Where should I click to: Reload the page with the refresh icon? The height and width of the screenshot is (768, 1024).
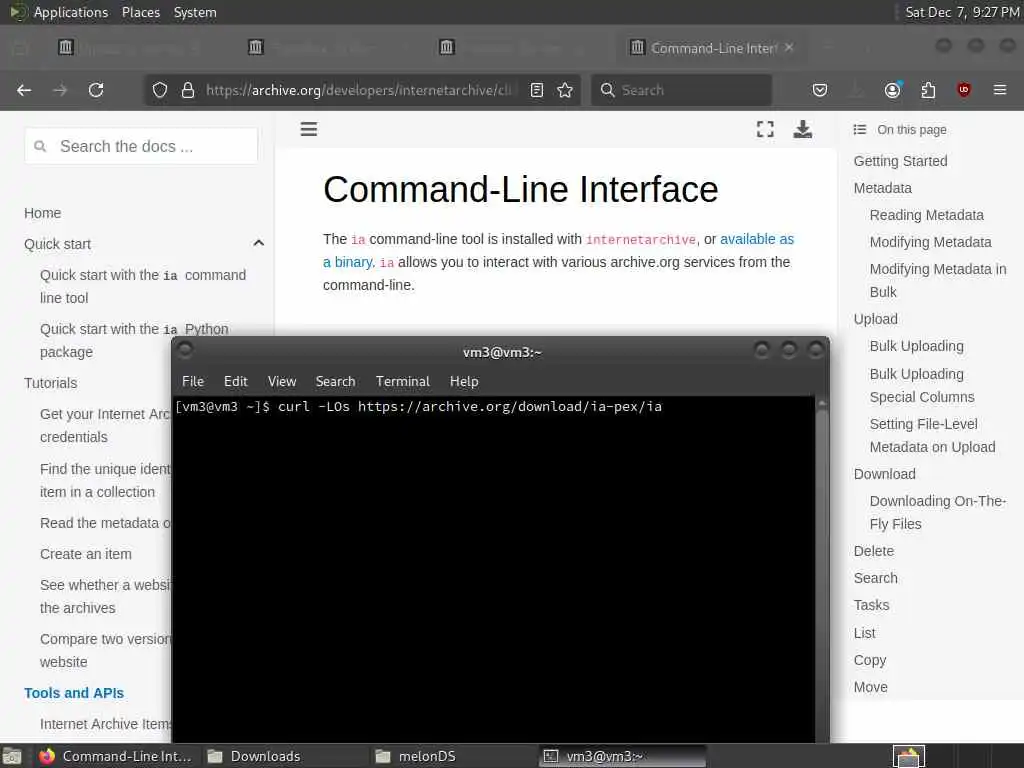(96, 90)
